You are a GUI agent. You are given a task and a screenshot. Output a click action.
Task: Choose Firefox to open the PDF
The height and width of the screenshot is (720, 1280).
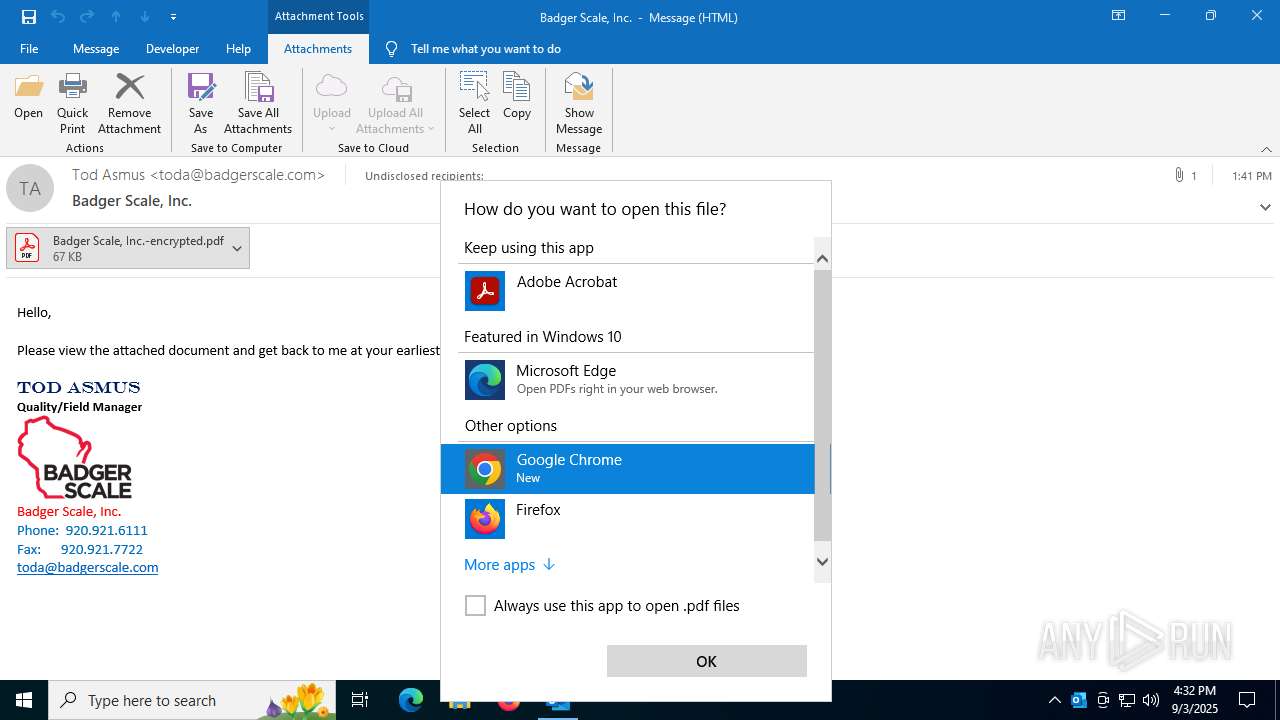628,519
